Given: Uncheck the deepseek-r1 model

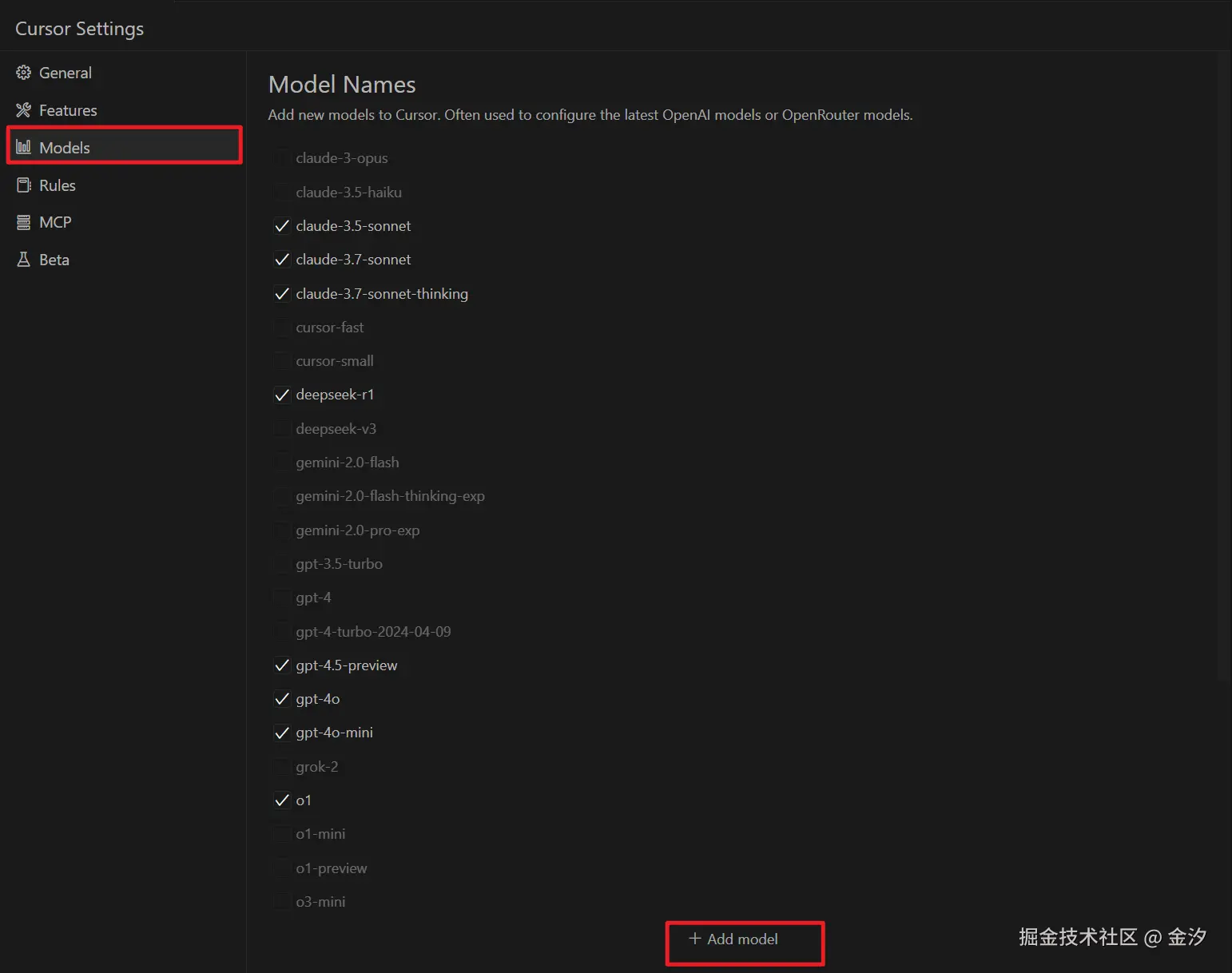Looking at the screenshot, I should [x=282, y=395].
